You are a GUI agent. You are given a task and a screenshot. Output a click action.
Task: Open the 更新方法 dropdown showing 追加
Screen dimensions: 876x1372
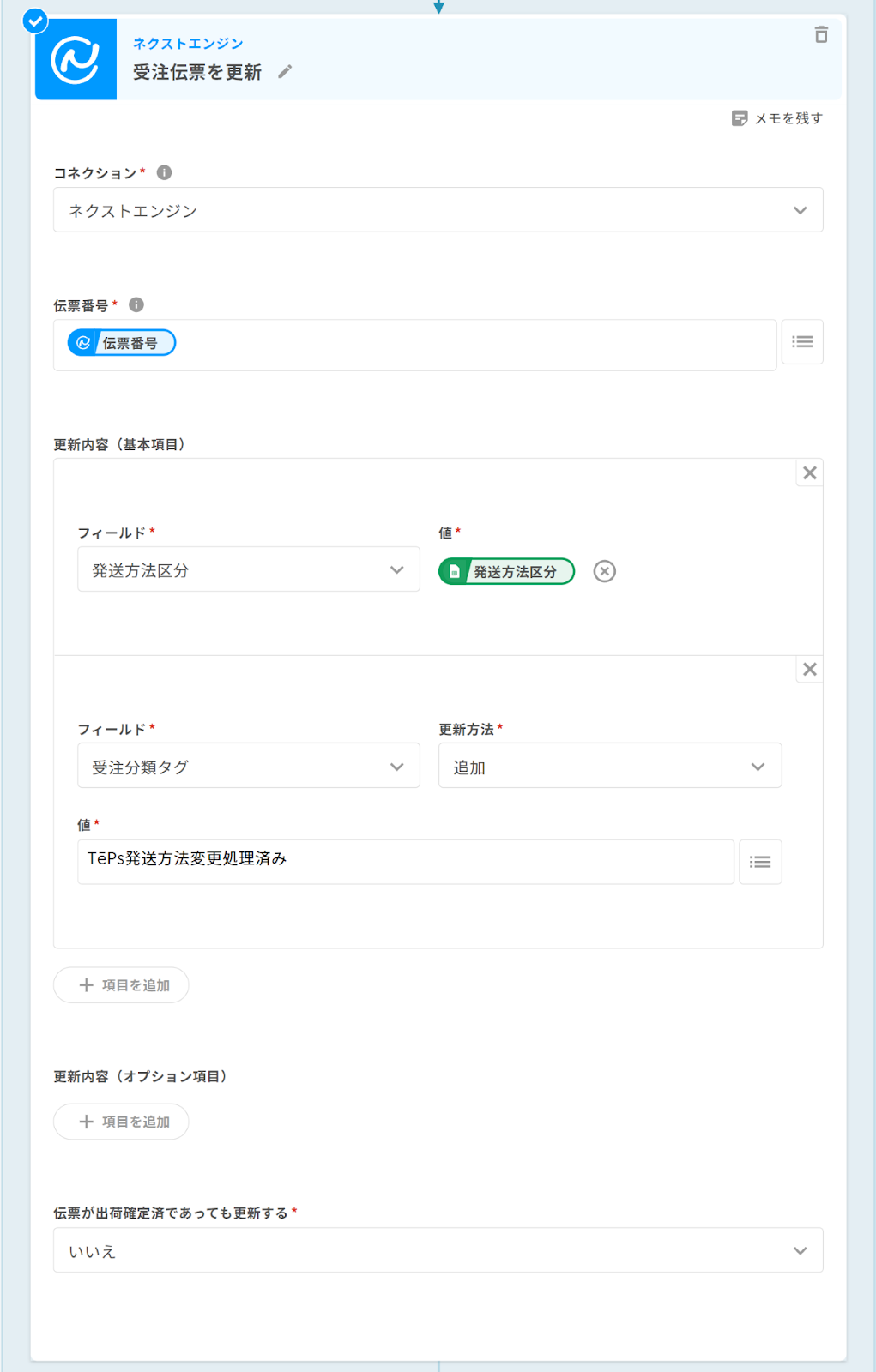point(610,766)
